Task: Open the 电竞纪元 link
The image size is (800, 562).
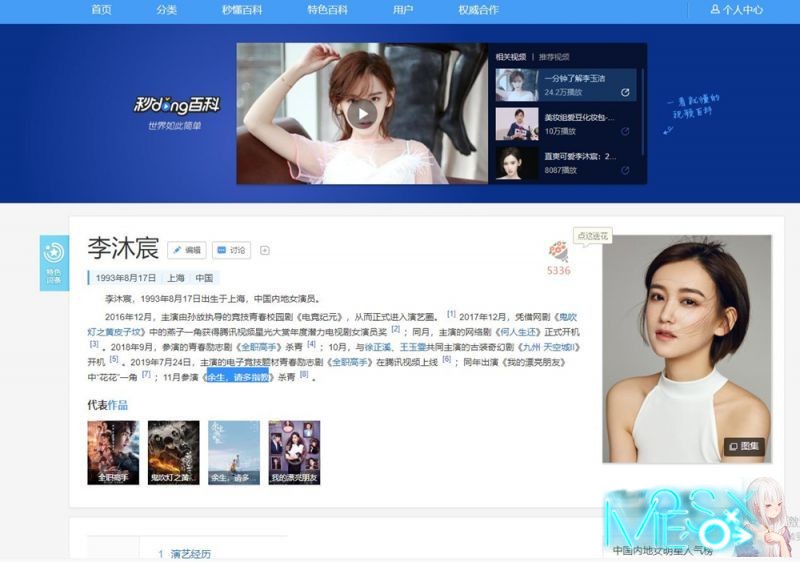Action: coord(318,315)
